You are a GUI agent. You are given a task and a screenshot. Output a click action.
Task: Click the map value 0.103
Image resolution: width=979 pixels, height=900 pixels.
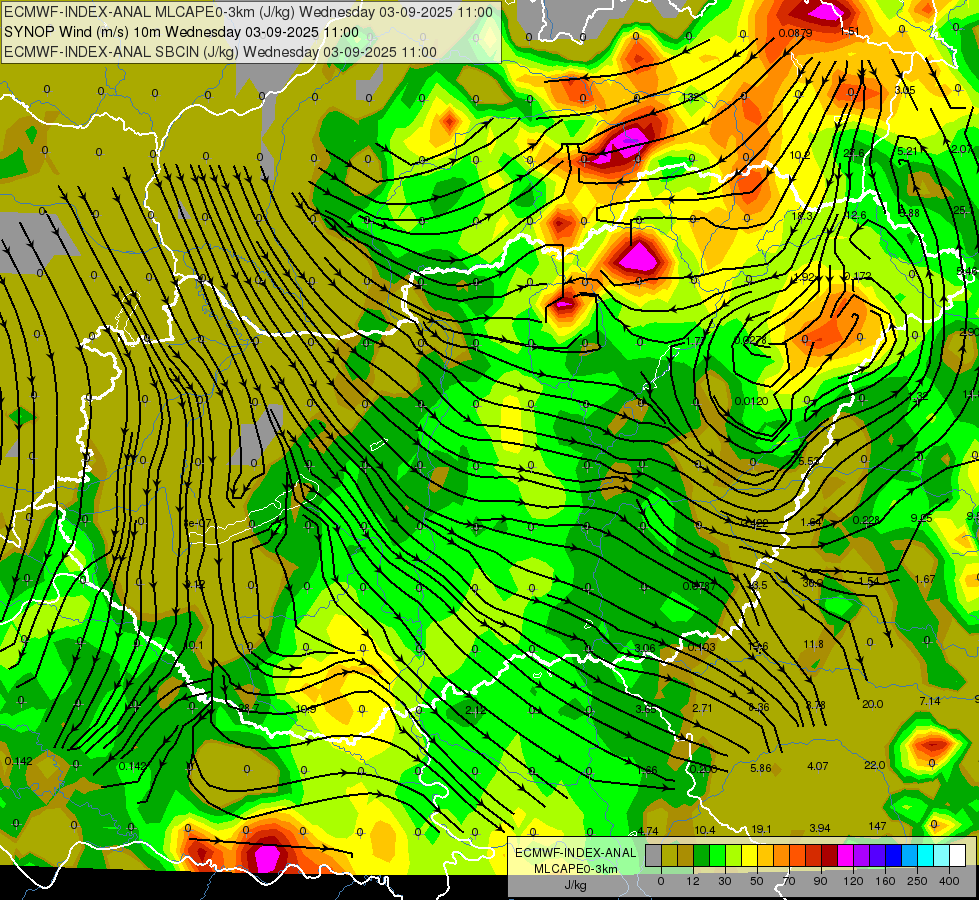[x=701, y=646]
